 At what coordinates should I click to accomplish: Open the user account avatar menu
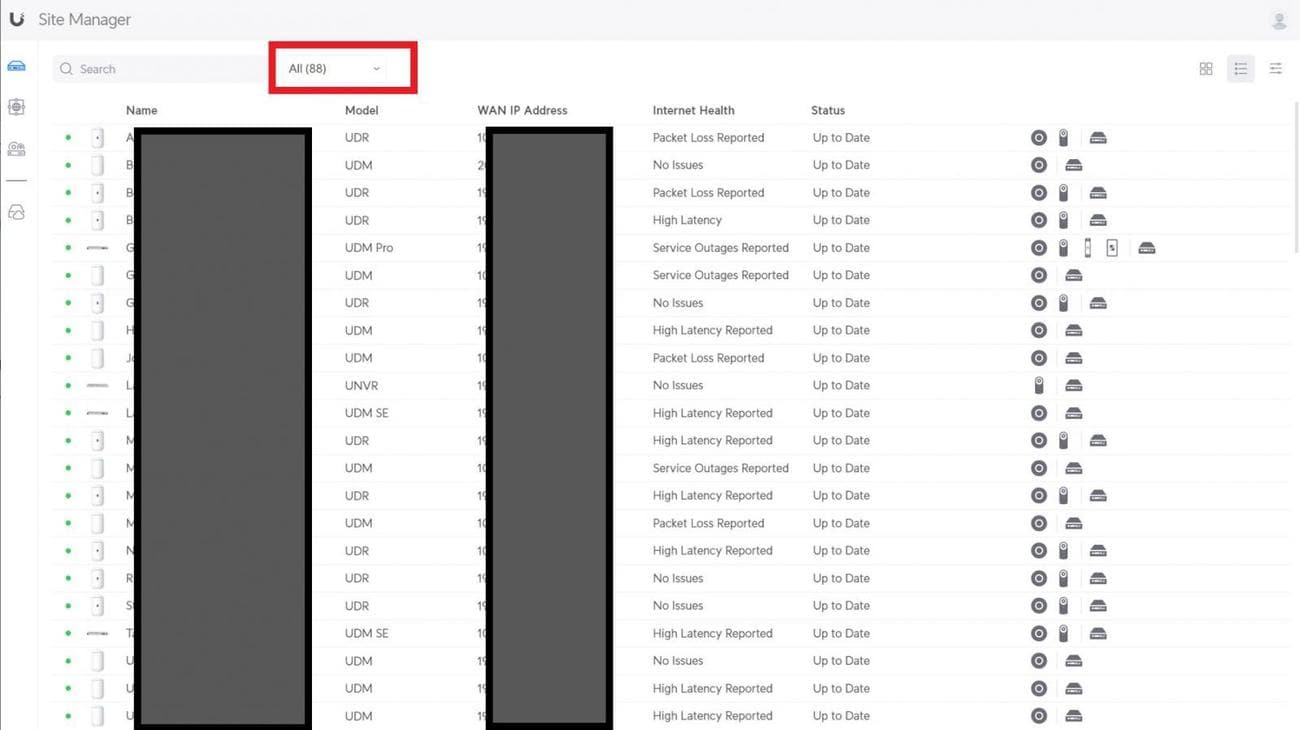pos(1278,20)
